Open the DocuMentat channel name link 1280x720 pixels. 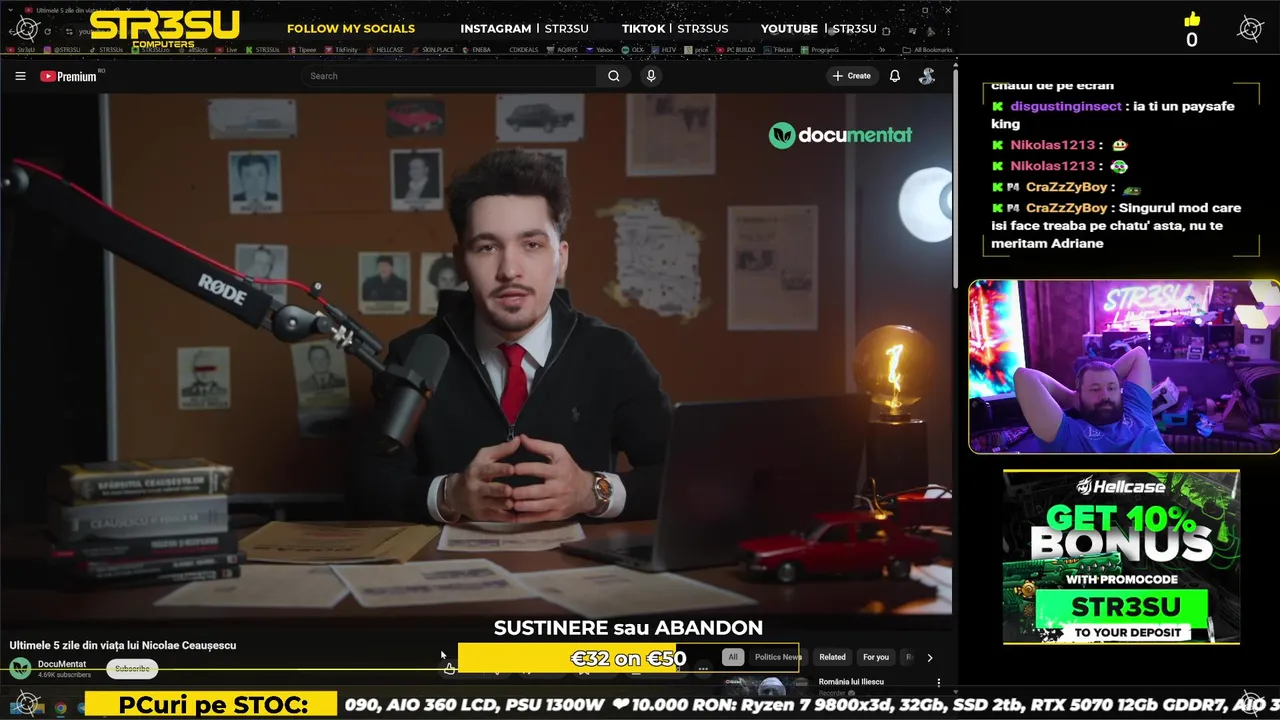pos(62,664)
